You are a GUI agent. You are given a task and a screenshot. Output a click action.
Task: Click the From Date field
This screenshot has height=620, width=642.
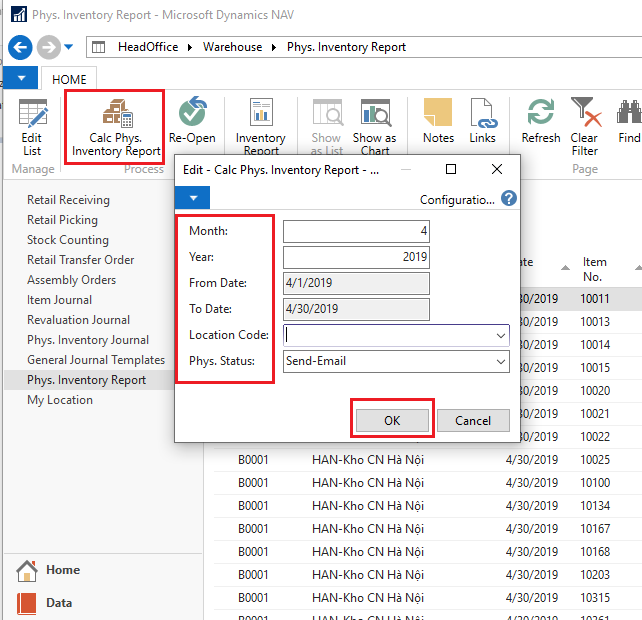356,283
